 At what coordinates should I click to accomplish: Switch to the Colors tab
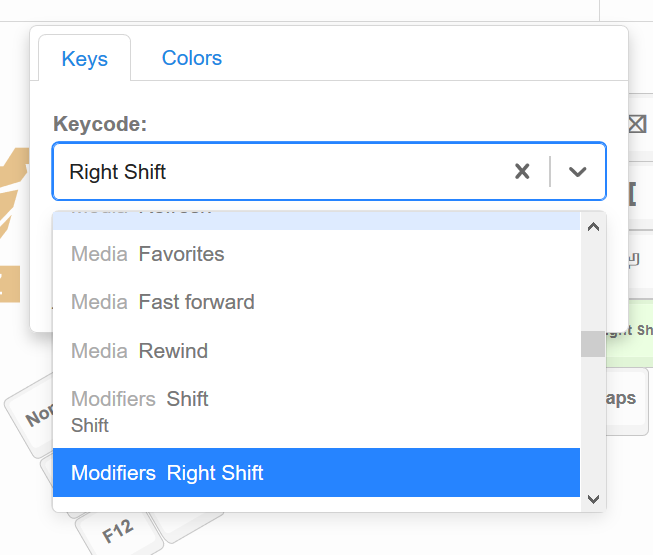(192, 58)
